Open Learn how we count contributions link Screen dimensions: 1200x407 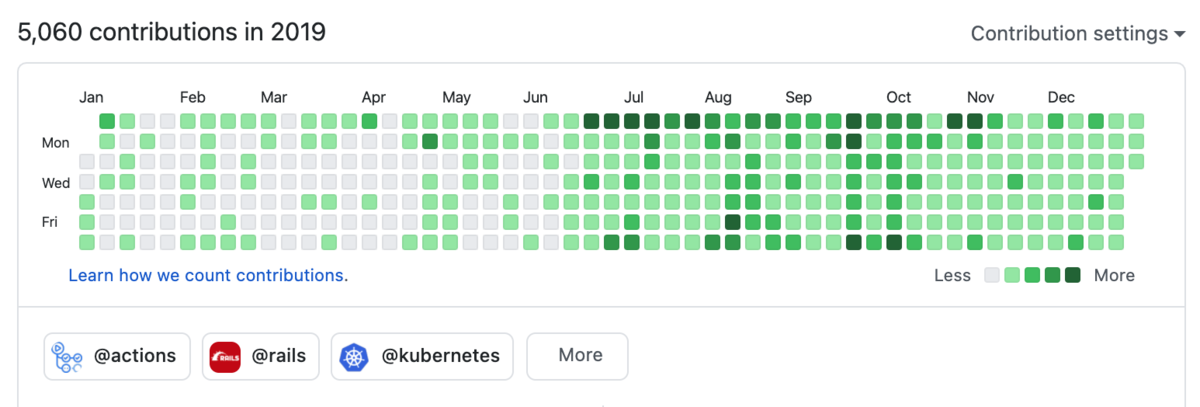click(208, 275)
